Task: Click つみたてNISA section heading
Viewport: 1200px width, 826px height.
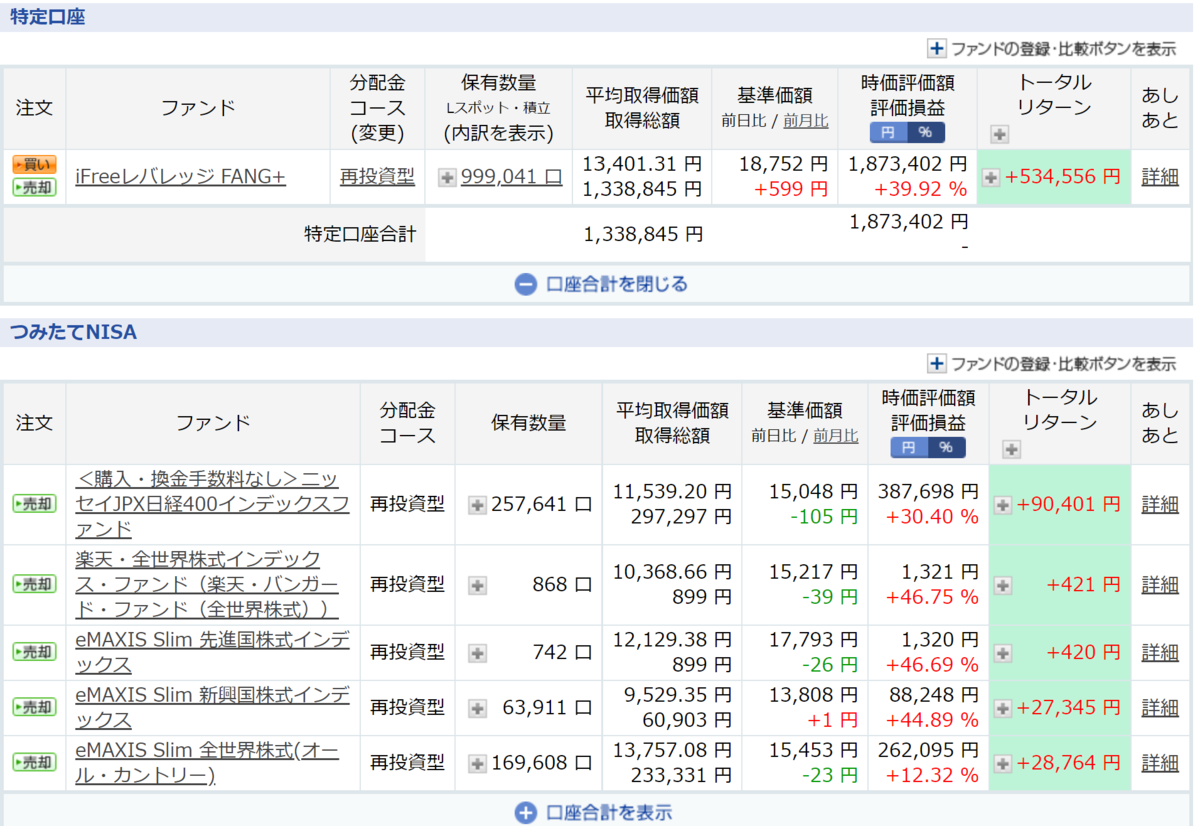Action: [73, 332]
